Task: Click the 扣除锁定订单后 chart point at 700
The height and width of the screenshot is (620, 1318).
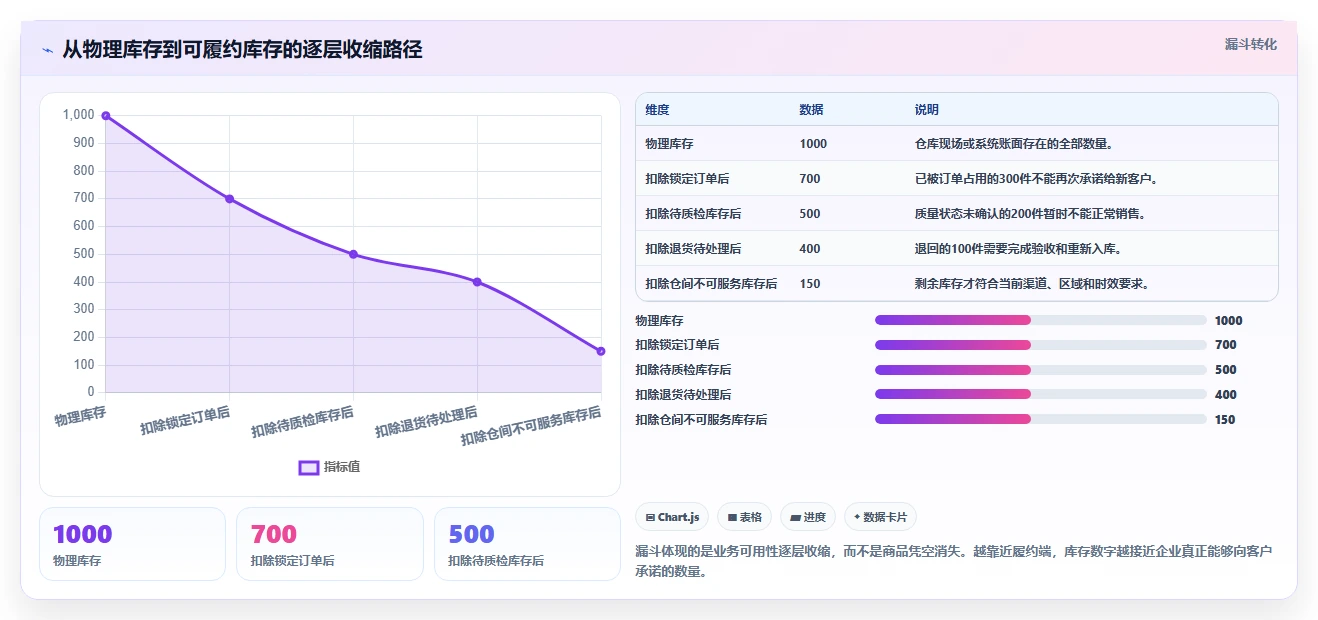Action: (x=230, y=199)
